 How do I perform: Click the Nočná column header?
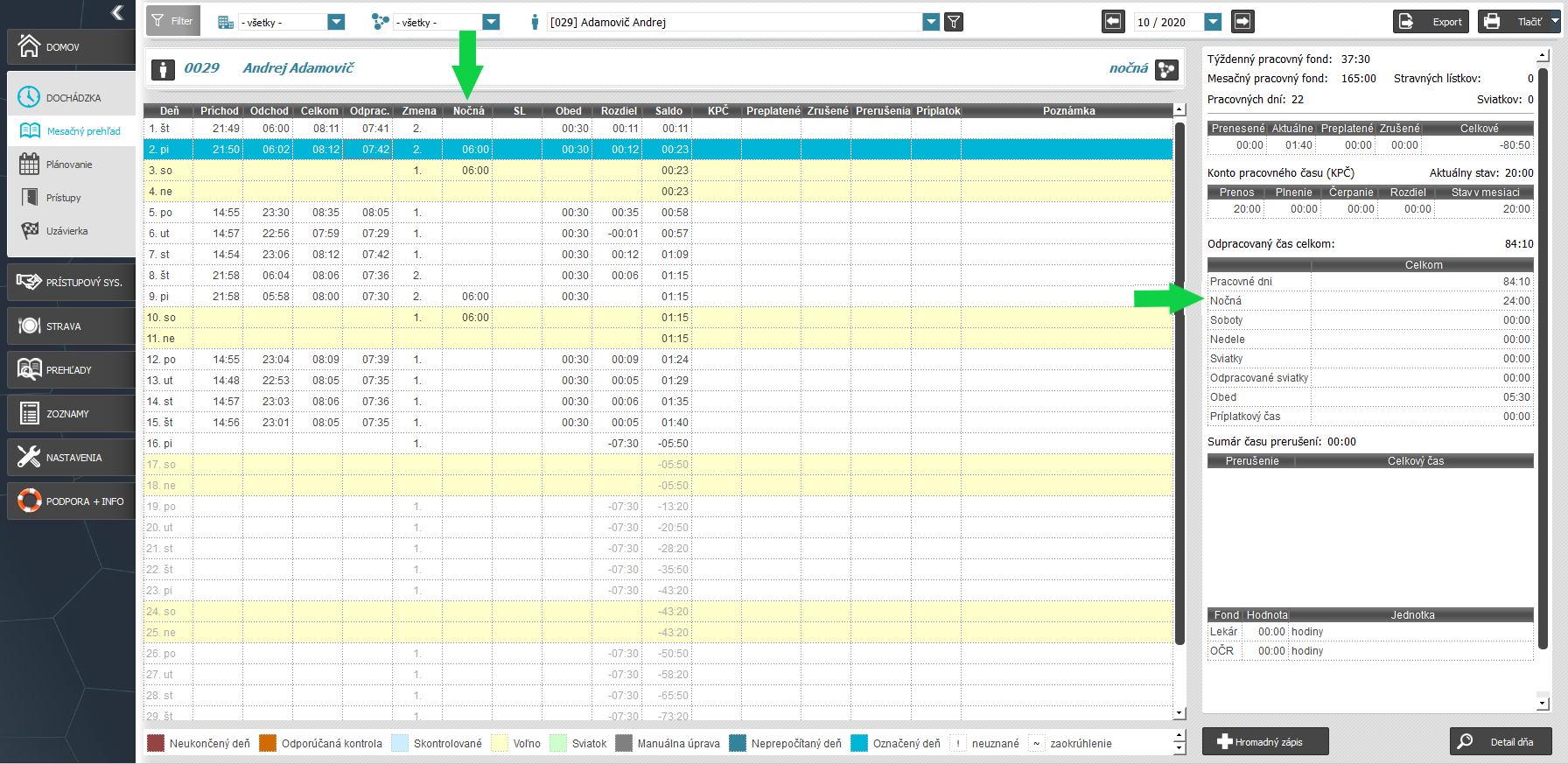(x=468, y=111)
